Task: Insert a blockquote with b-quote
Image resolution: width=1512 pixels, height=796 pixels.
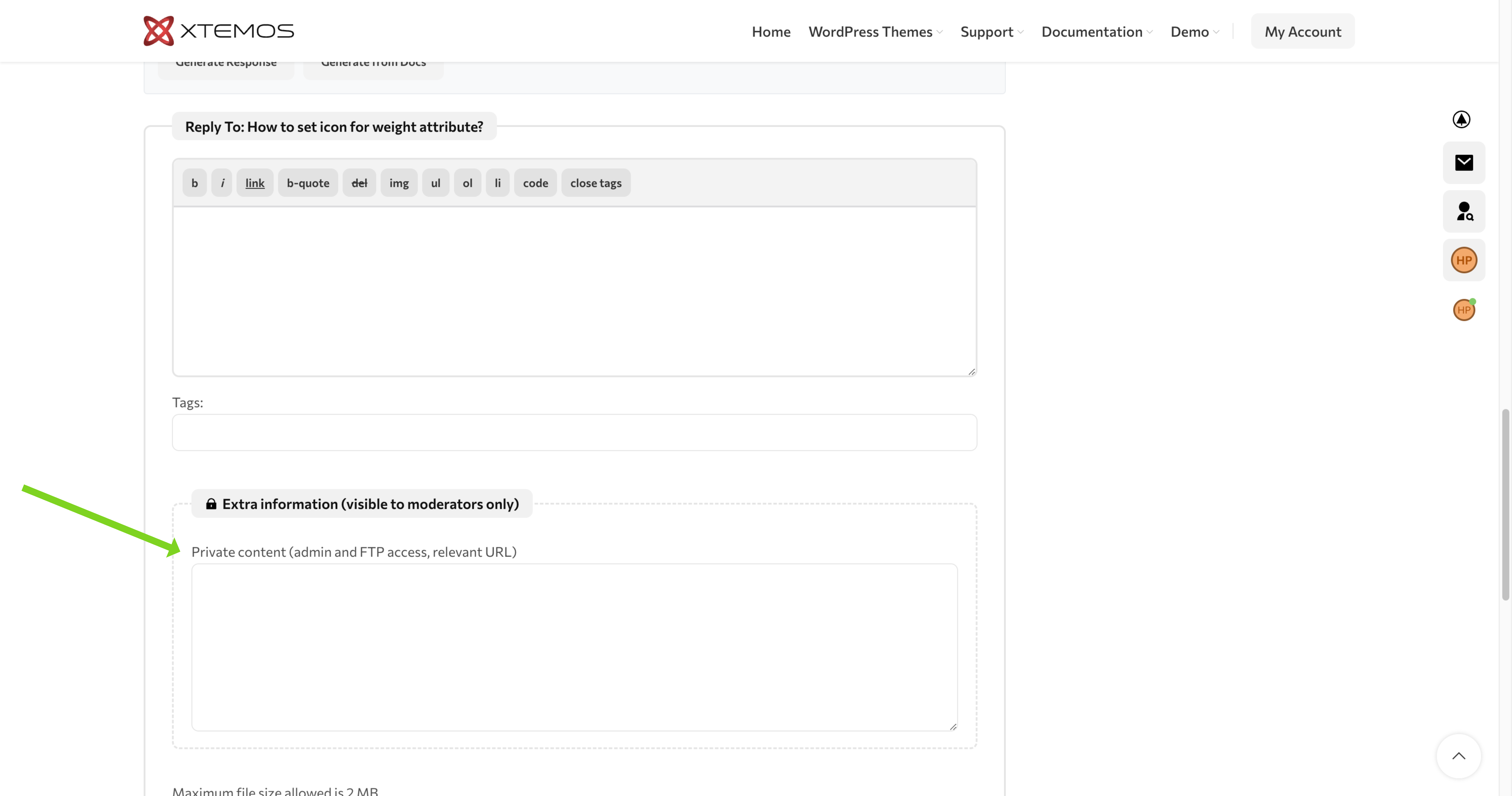Action: point(308,183)
